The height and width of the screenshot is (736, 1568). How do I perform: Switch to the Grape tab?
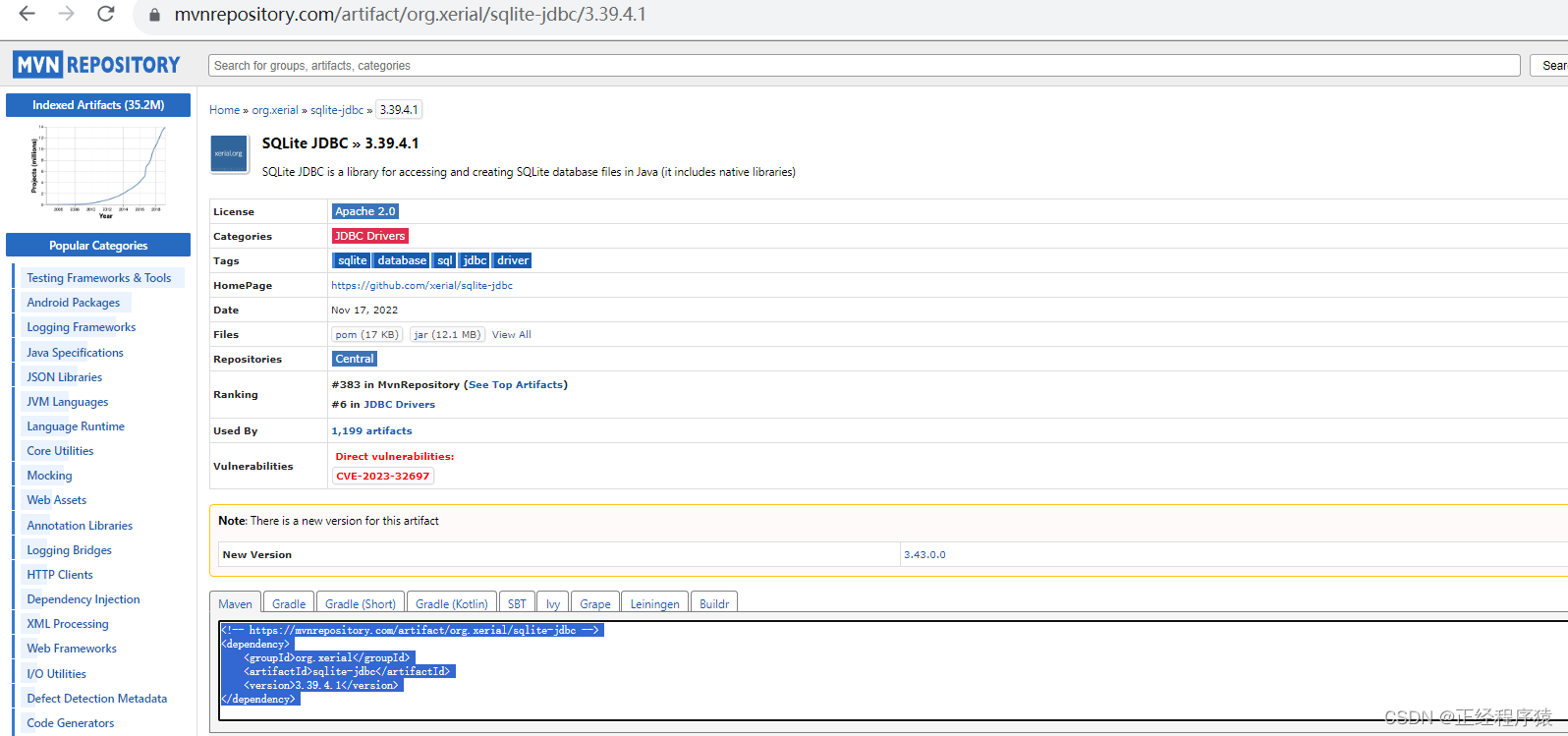tap(595, 602)
